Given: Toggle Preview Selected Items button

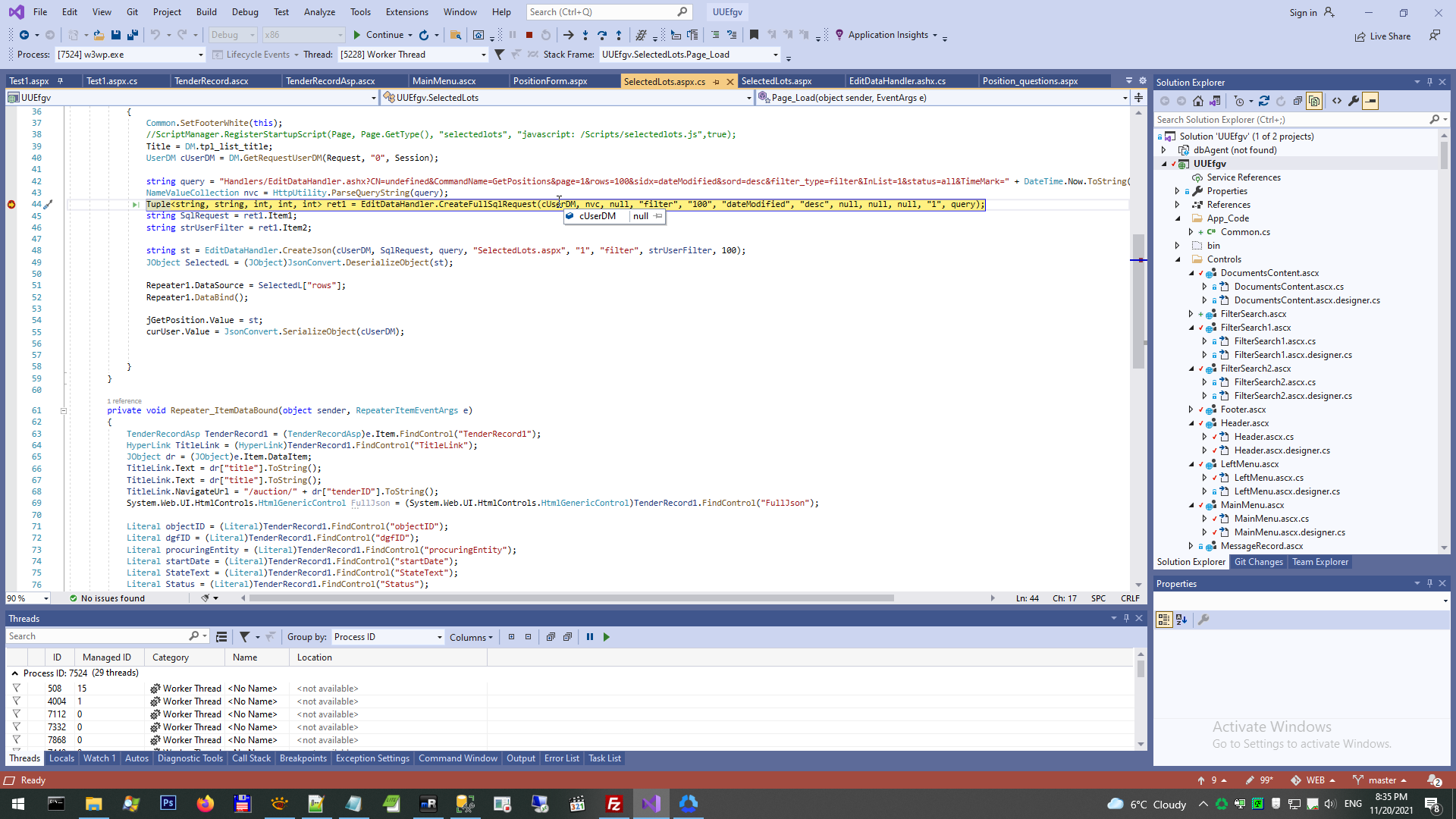Looking at the screenshot, I should [x=1370, y=101].
